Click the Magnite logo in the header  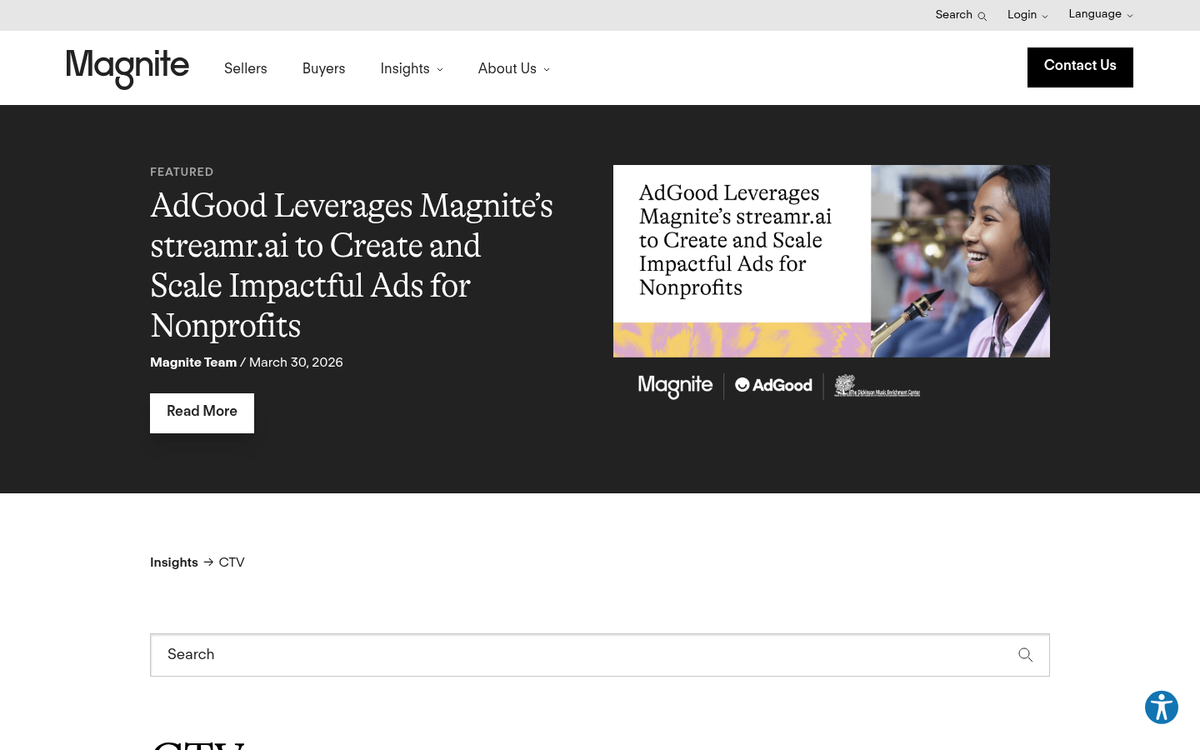pos(127,68)
